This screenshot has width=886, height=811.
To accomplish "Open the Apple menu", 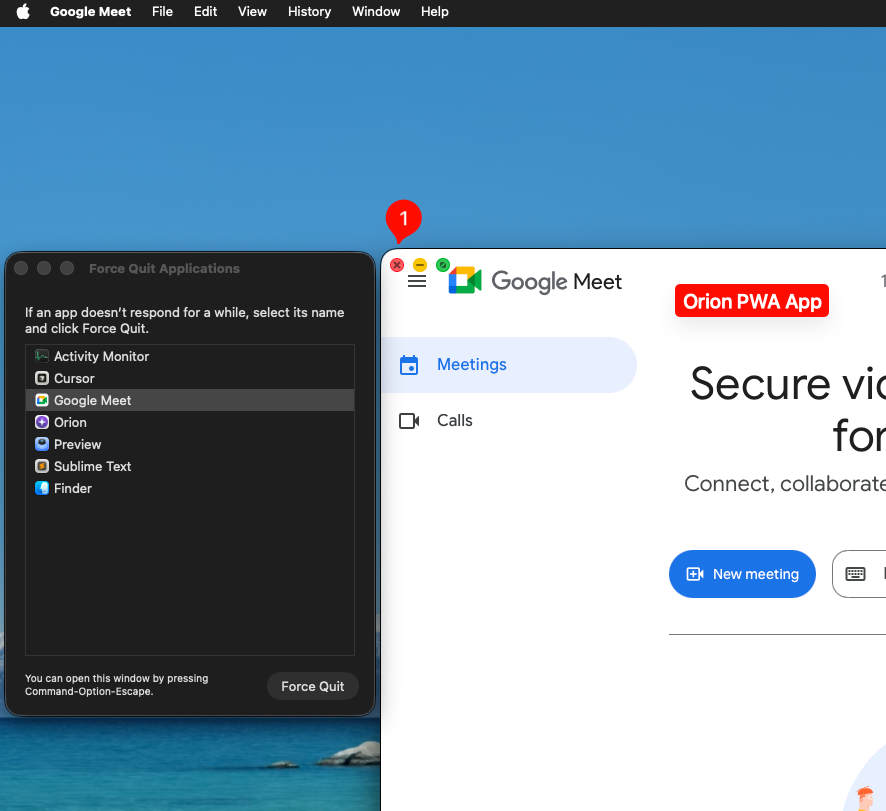I will [23, 12].
